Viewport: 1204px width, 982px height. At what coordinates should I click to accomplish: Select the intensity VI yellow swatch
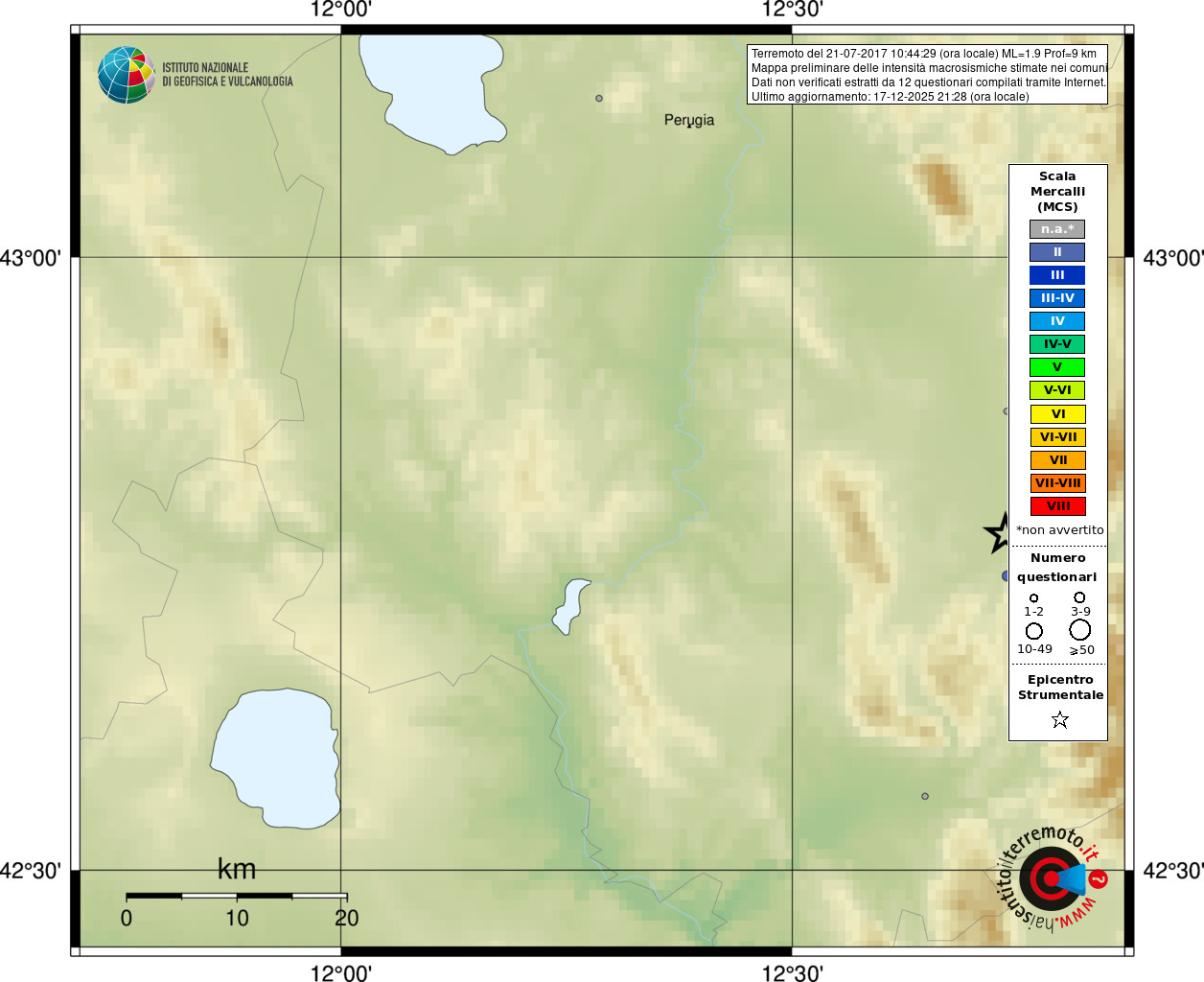(x=1057, y=414)
